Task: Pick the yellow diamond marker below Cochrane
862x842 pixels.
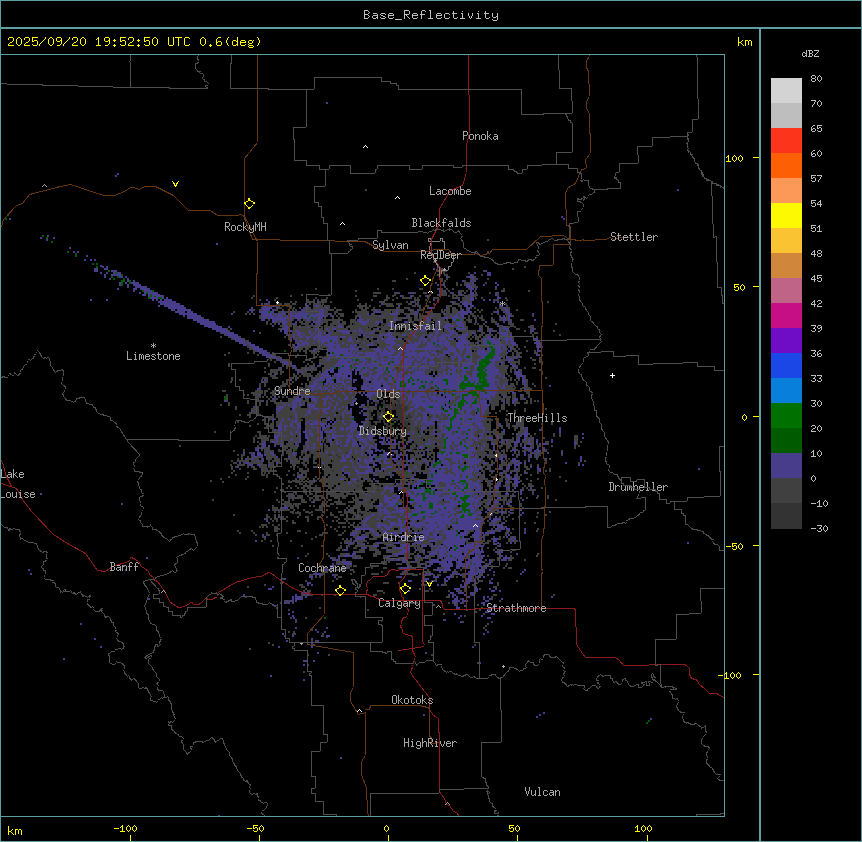Action: (x=340, y=590)
